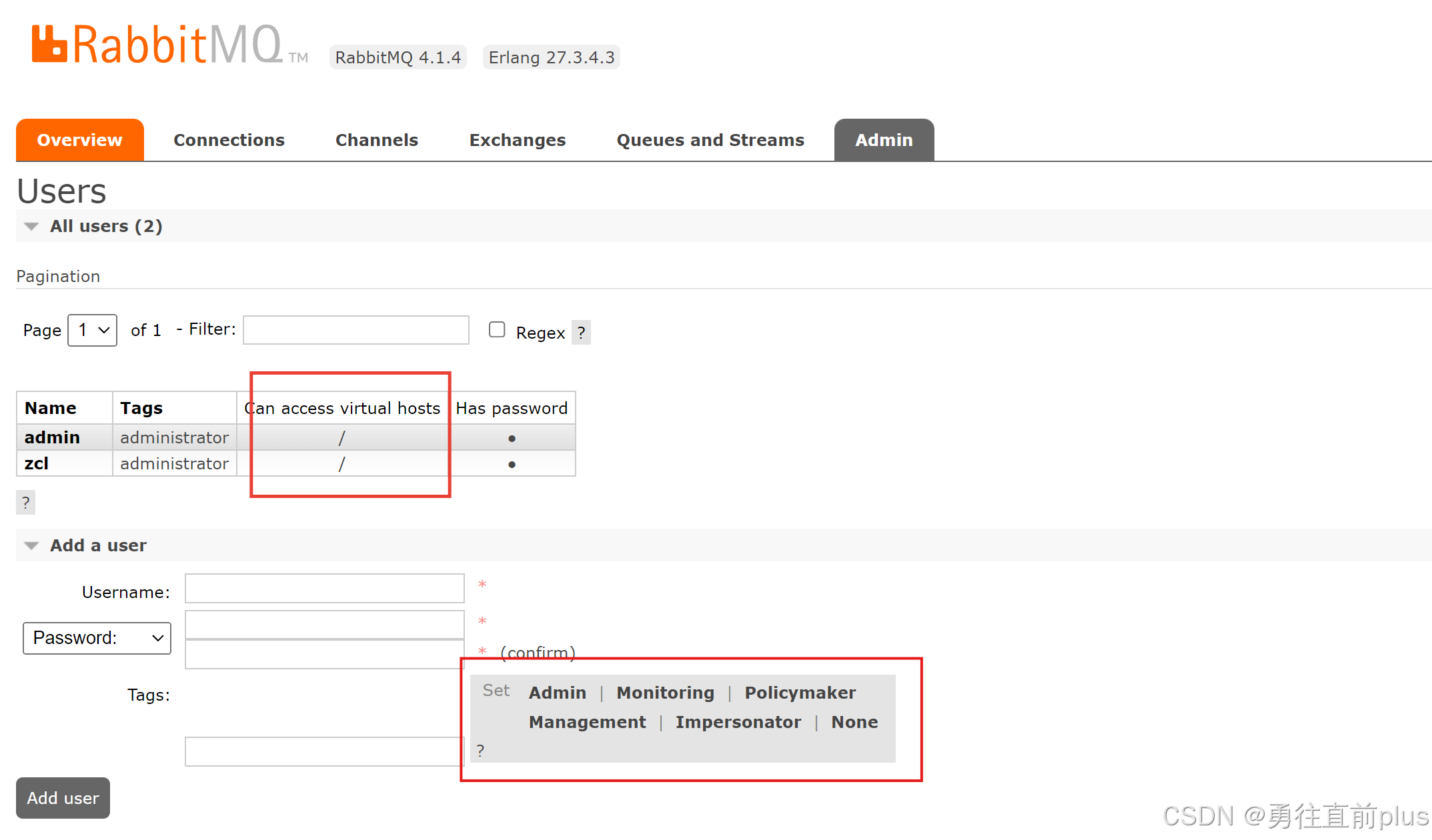Click the Username input field
Image resolution: width=1432 pixels, height=840 pixels.
click(x=325, y=588)
